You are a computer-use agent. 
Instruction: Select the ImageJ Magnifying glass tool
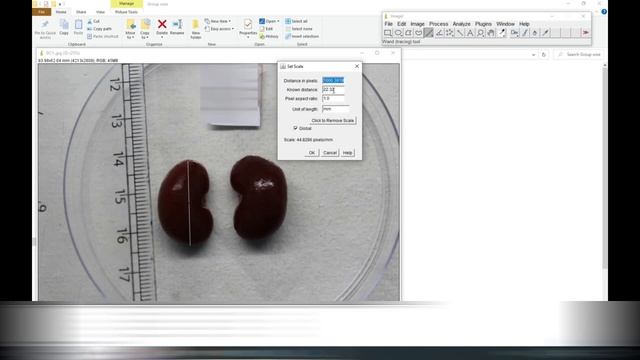480,33
